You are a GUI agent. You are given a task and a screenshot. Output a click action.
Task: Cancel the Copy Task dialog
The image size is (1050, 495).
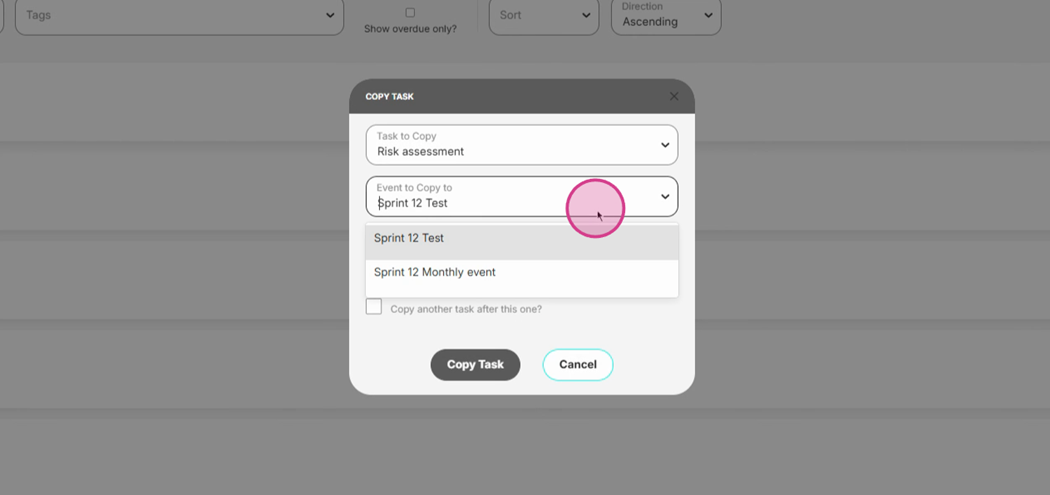coord(577,365)
